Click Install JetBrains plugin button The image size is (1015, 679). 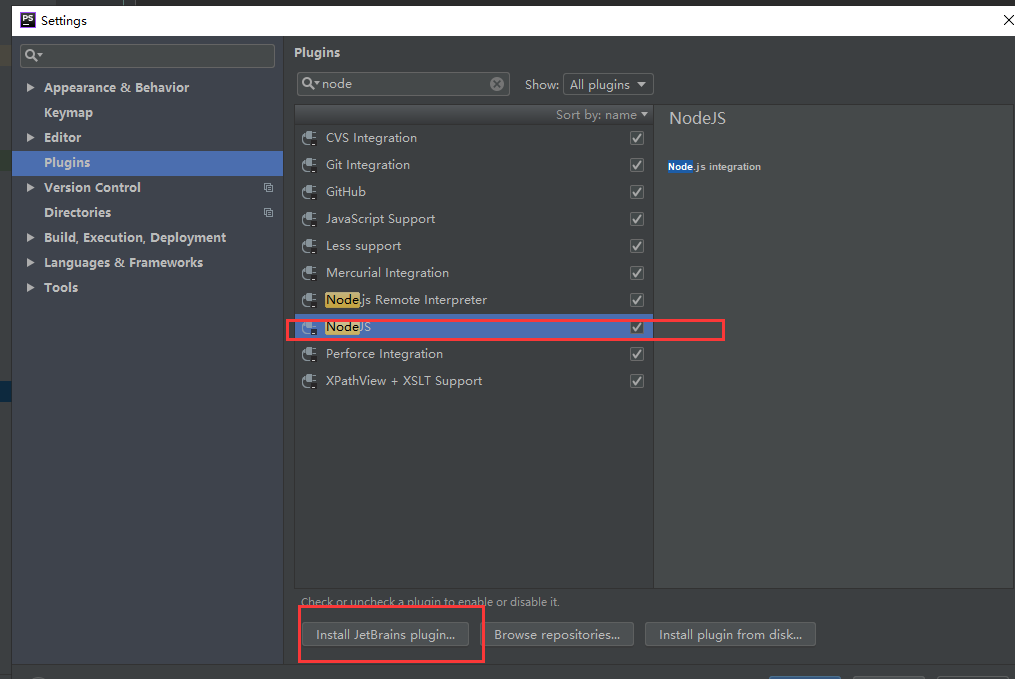pos(385,634)
